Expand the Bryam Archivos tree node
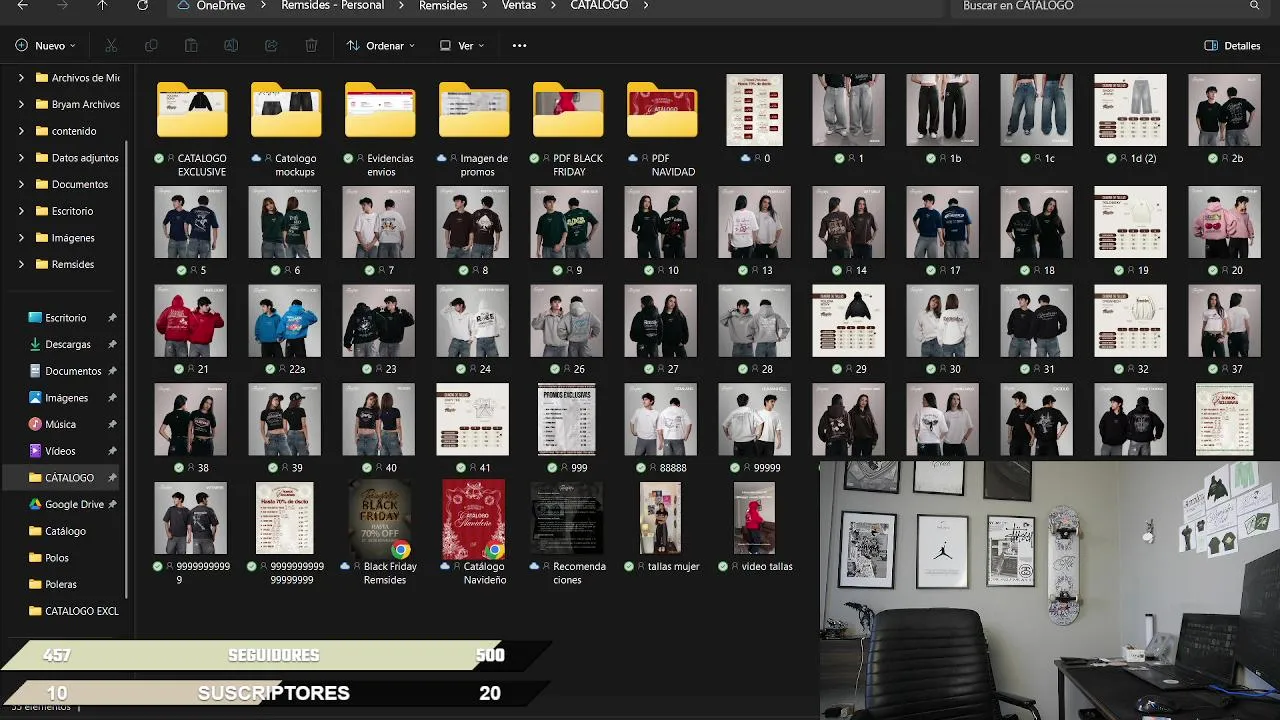This screenshot has width=1280, height=720. point(22,104)
